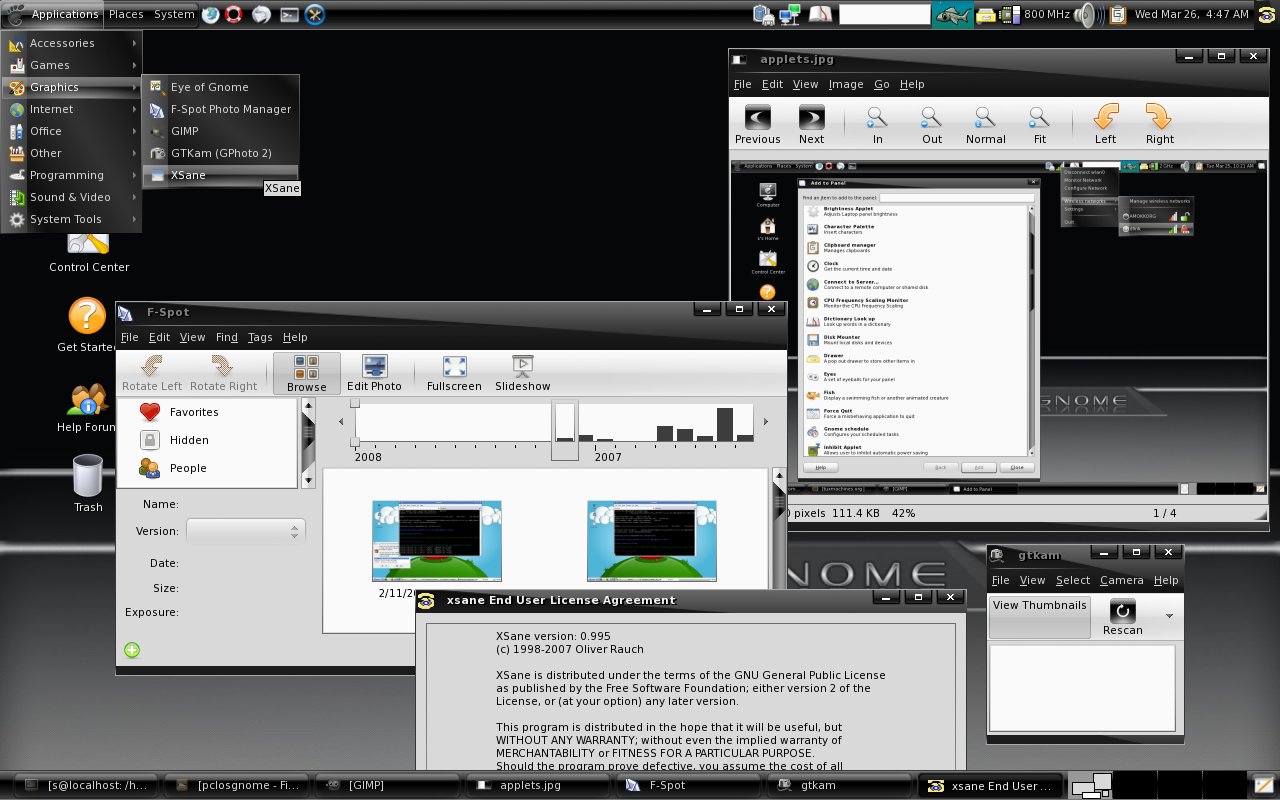Open the Tags menu in F-Spot
Screen dimensions: 1280x800
[x=260, y=337]
